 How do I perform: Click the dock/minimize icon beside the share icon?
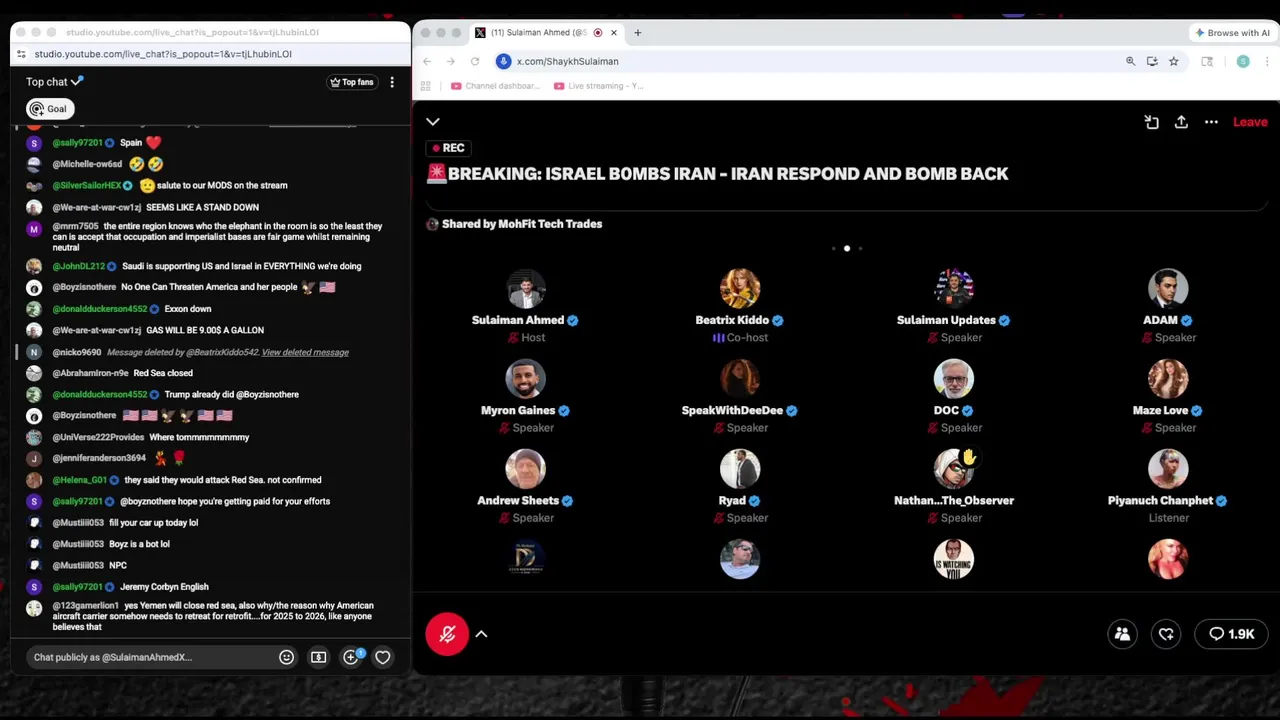click(x=1152, y=122)
